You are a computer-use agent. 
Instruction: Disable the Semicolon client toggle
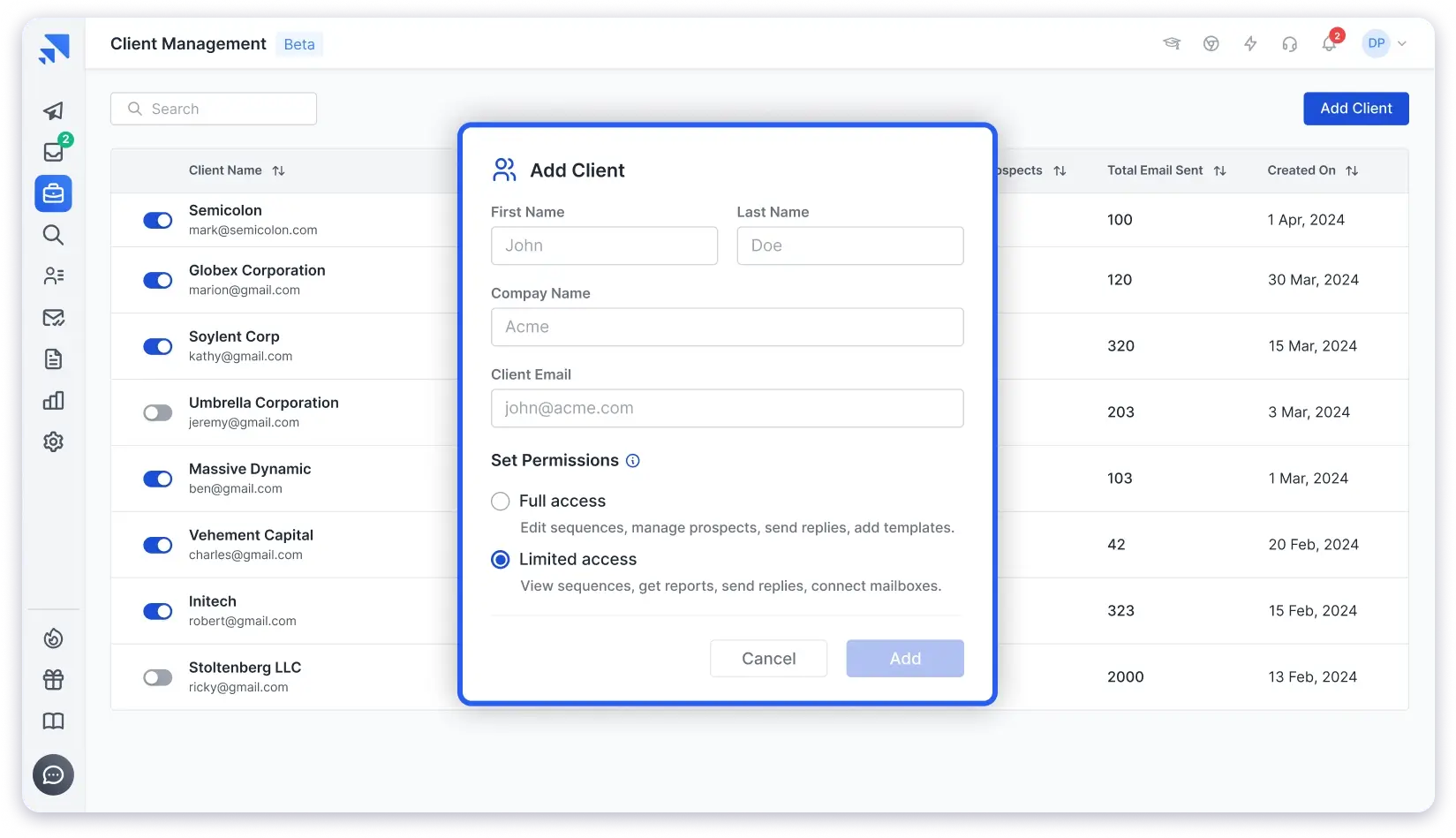(x=158, y=221)
